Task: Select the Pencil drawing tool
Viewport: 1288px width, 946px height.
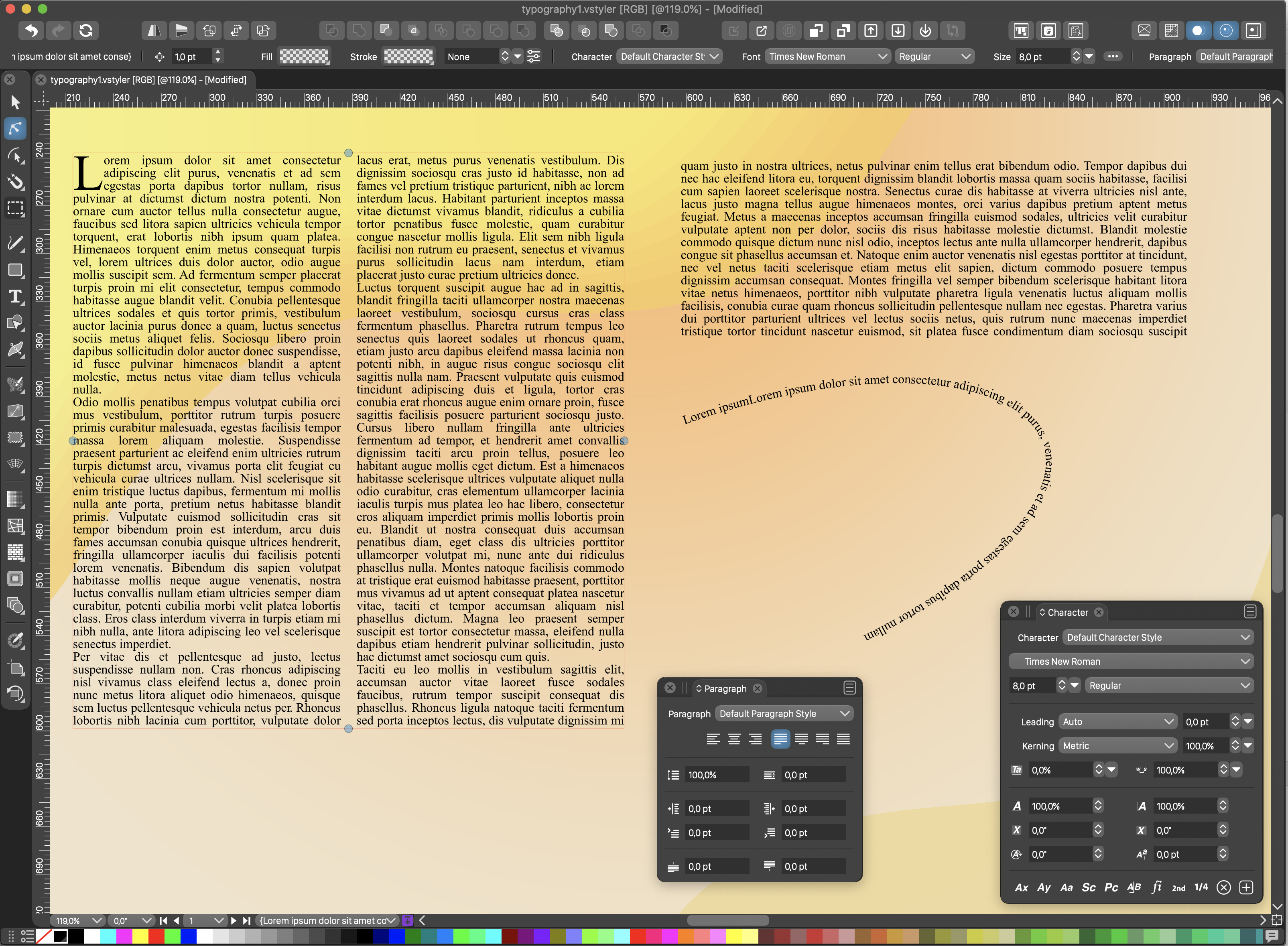Action: pos(16,242)
